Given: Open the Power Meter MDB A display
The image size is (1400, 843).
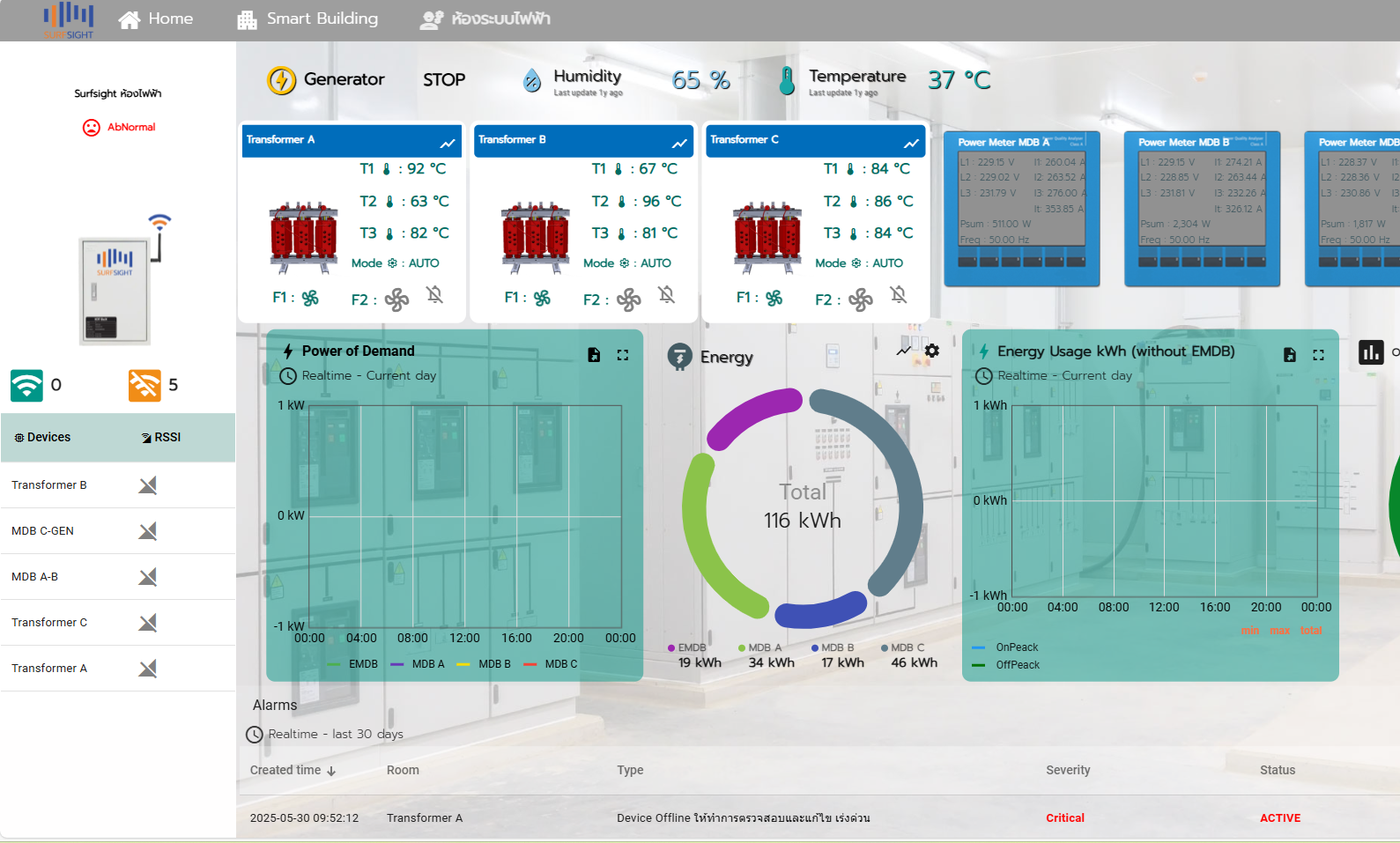Looking at the screenshot, I should (1021, 209).
